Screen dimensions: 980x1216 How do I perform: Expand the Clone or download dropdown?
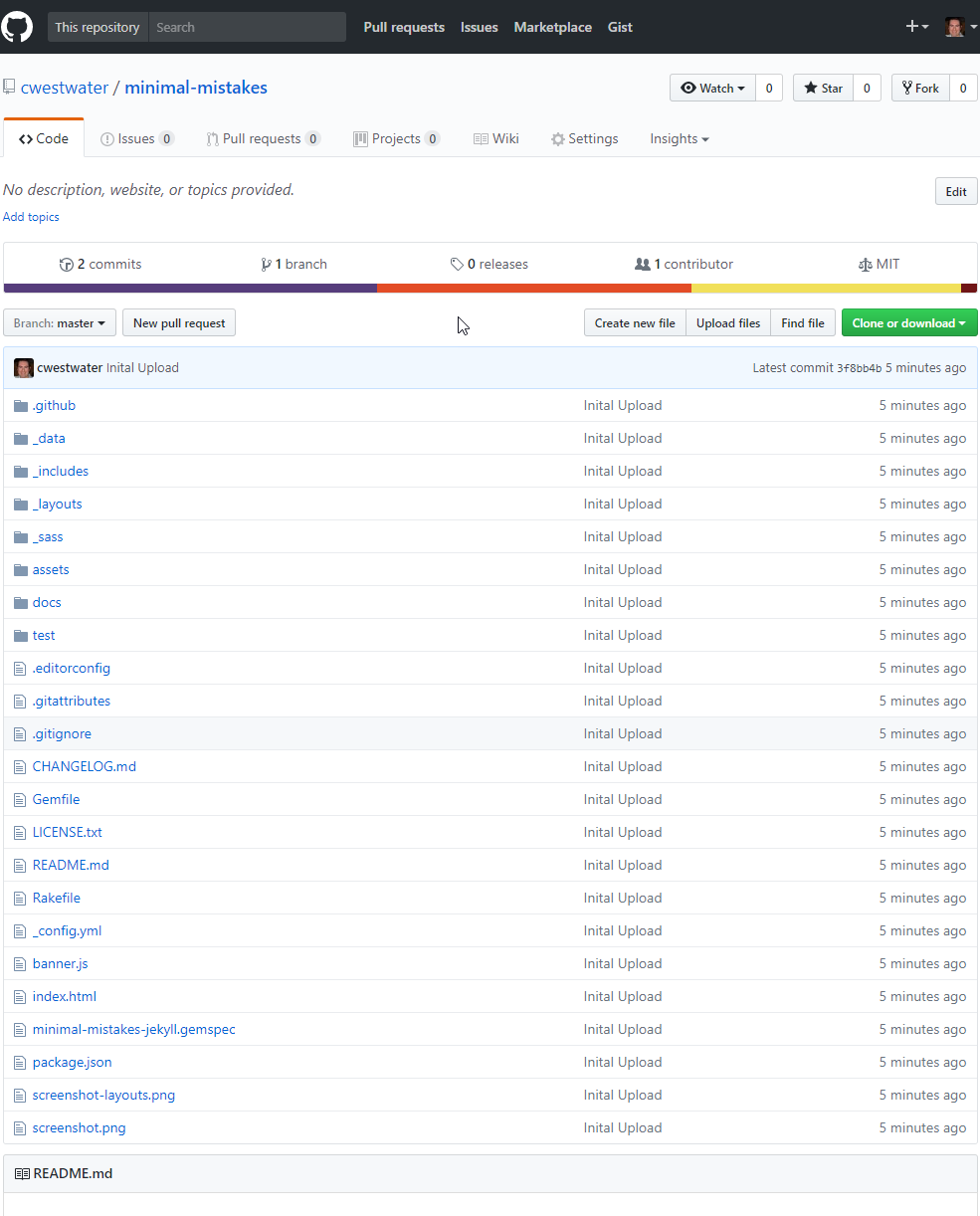[x=909, y=323]
